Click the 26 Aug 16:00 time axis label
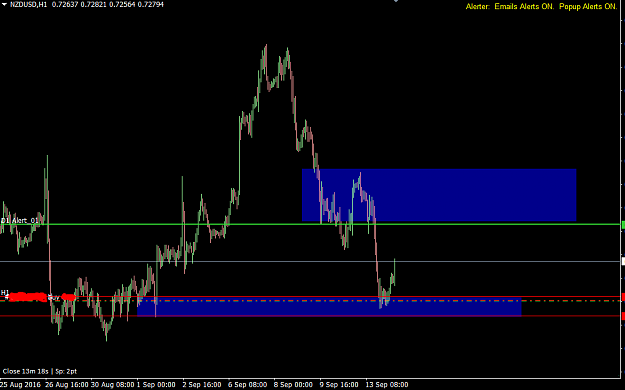625x390 pixels. tap(67, 385)
